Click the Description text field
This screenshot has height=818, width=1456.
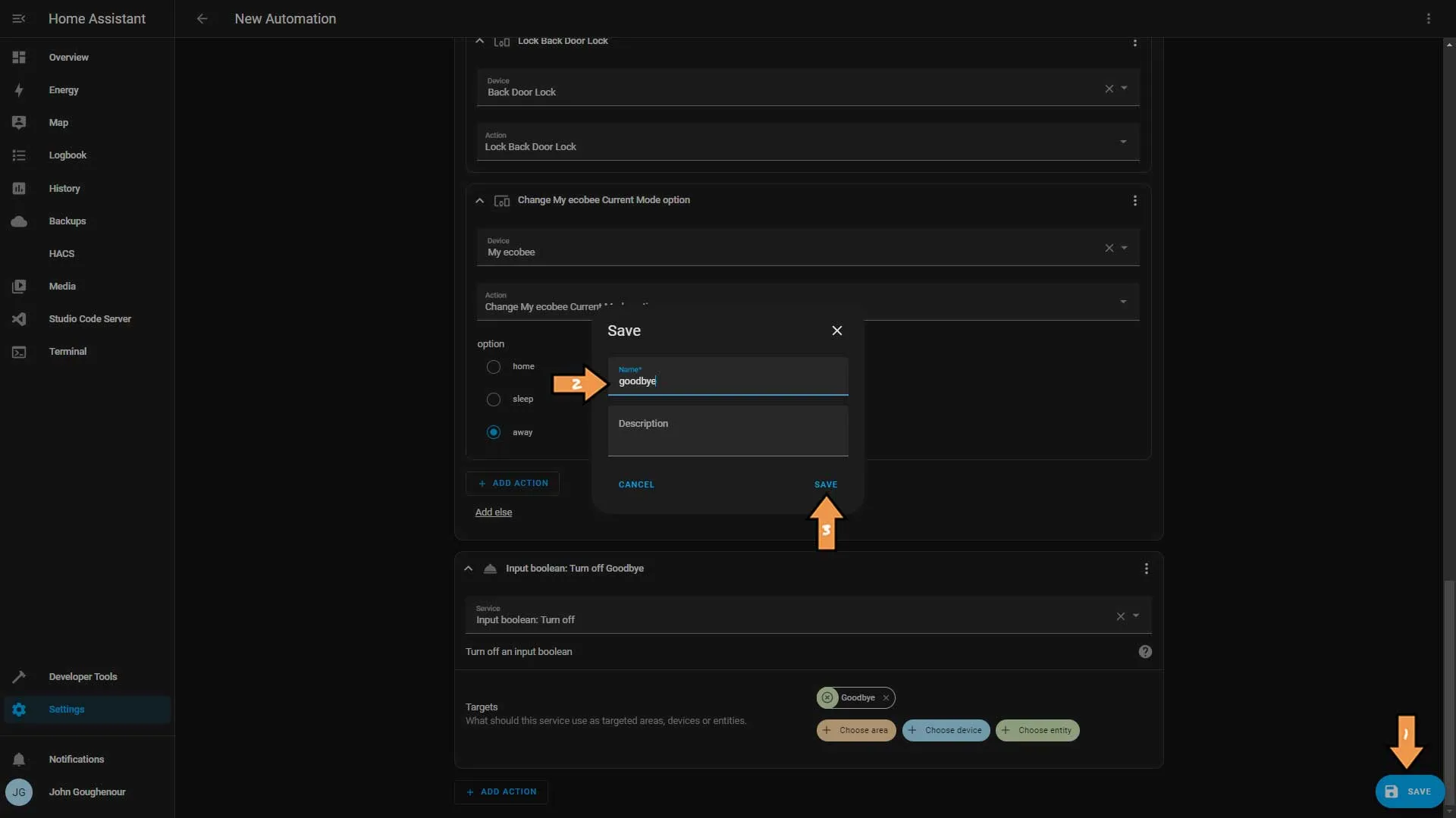coord(728,431)
